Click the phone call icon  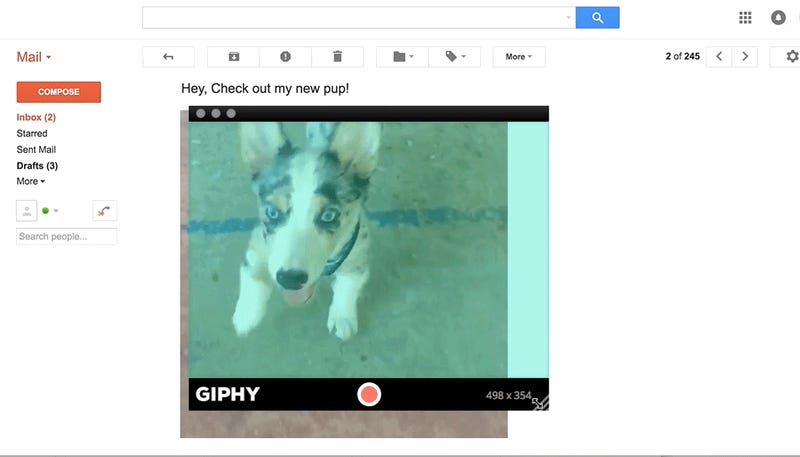[x=105, y=211]
